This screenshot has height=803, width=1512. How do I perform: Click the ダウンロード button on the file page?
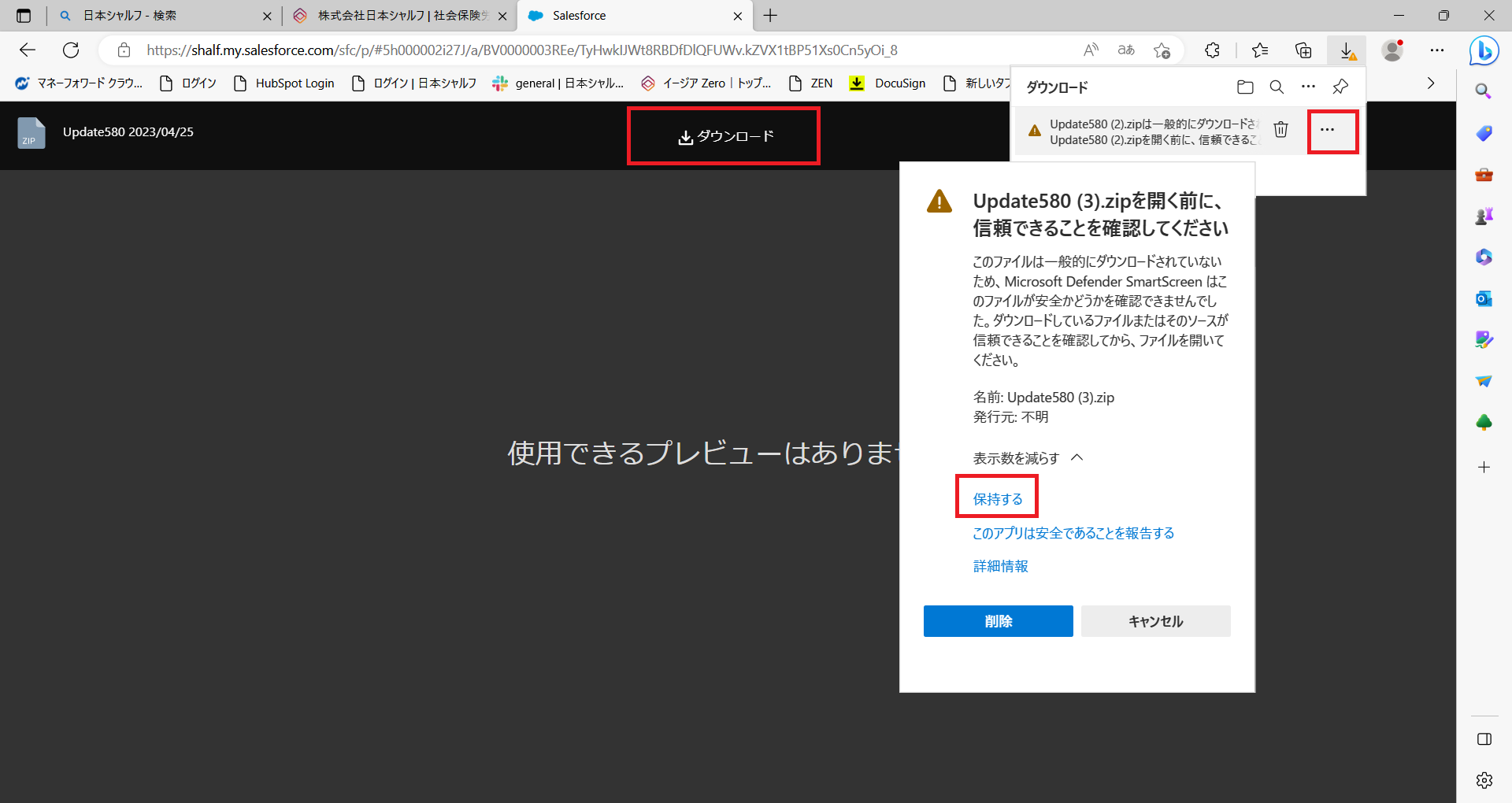[724, 136]
